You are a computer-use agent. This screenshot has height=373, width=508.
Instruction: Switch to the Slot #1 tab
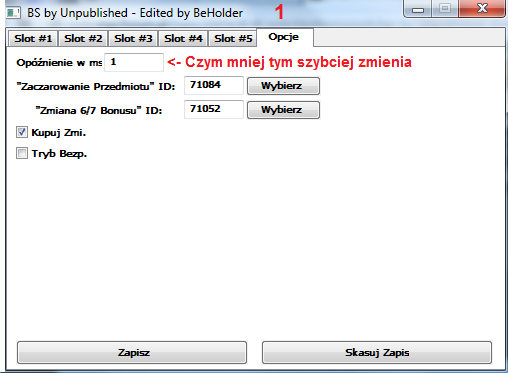tap(33, 38)
